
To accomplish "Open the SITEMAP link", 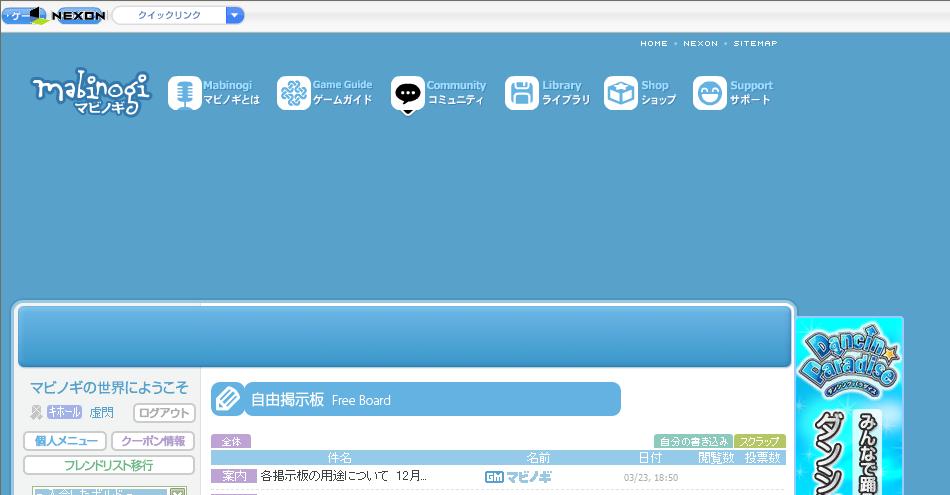I will pyautogui.click(x=756, y=44).
